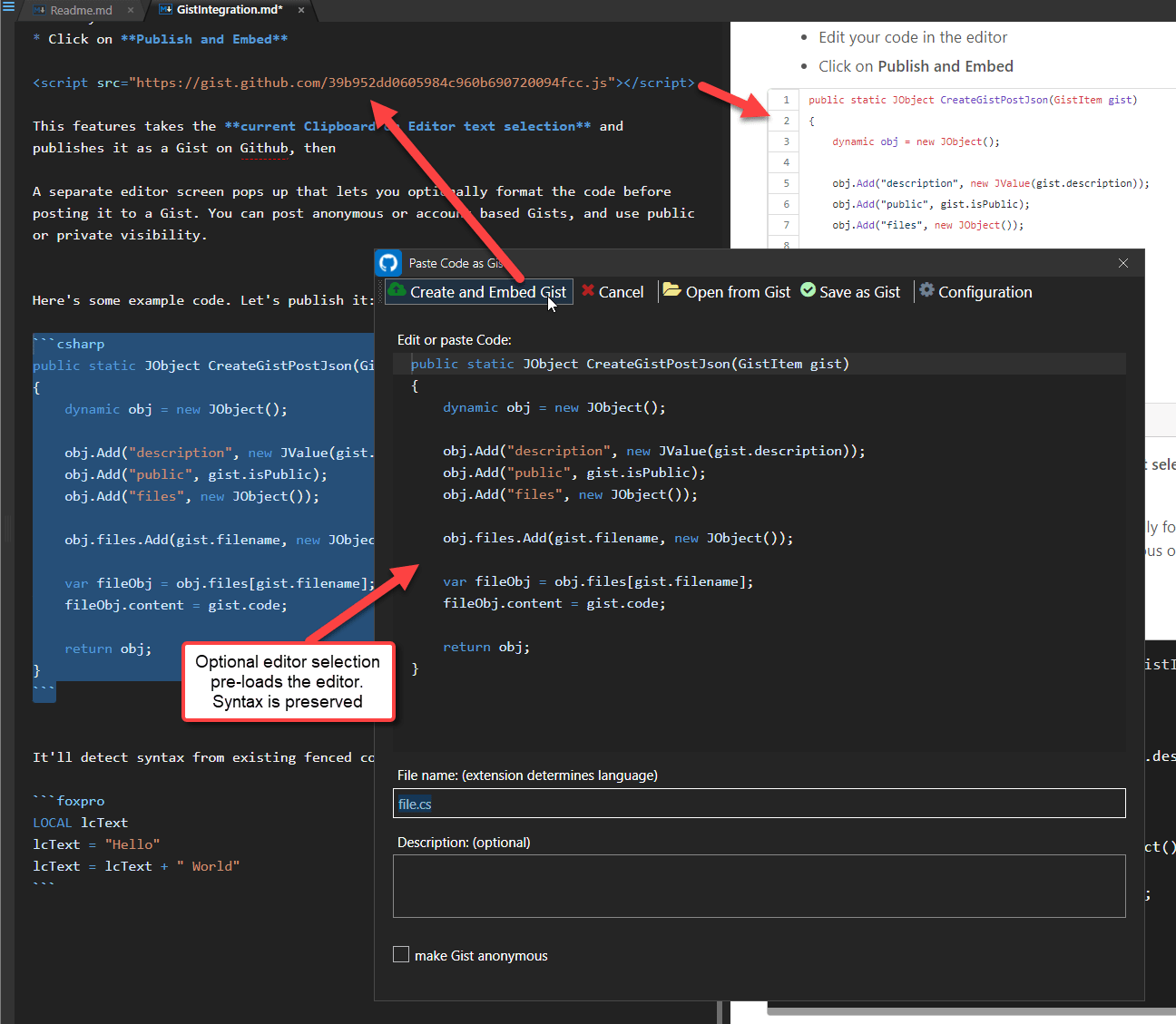Click the 'Edit or paste Code:' label
The image size is (1176, 1024).
[x=455, y=340]
